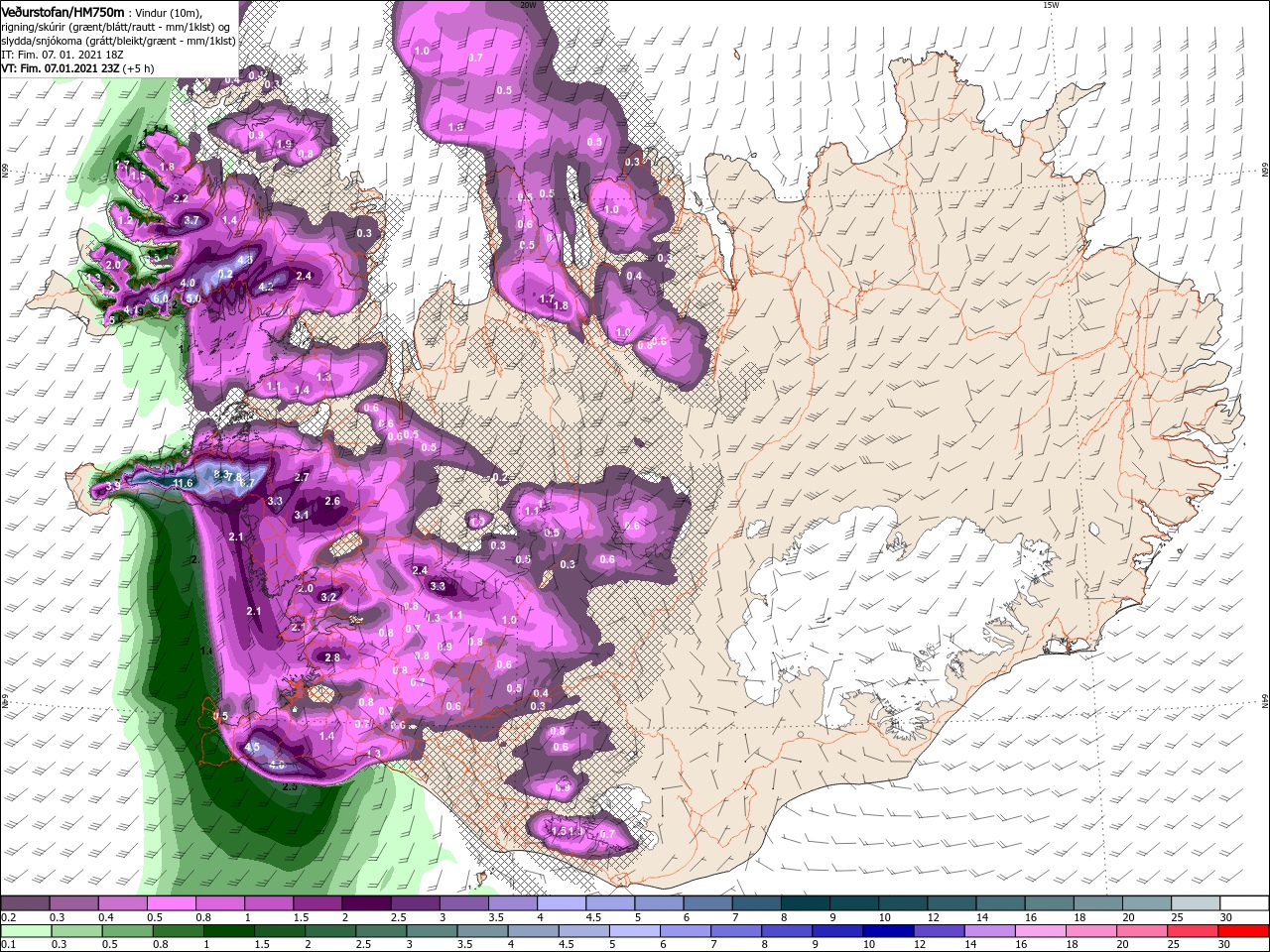1270x952 pixels.
Task: Click the 5.0 value in the Westfjords
Action: click(193, 297)
